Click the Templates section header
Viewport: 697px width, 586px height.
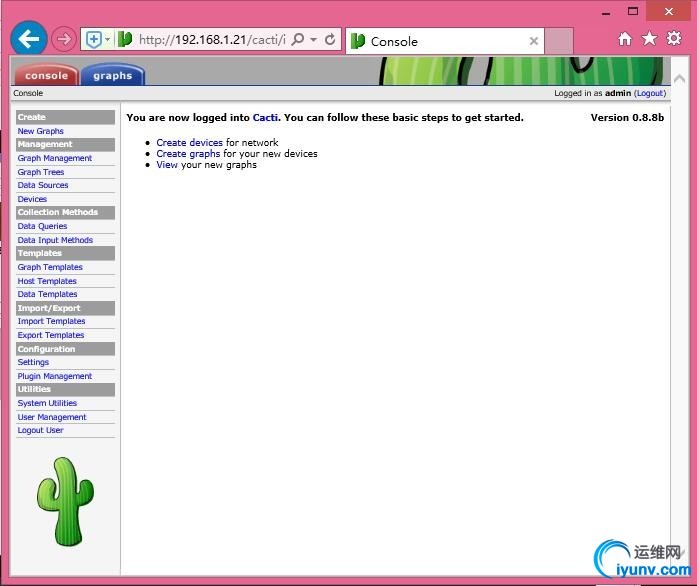65,253
